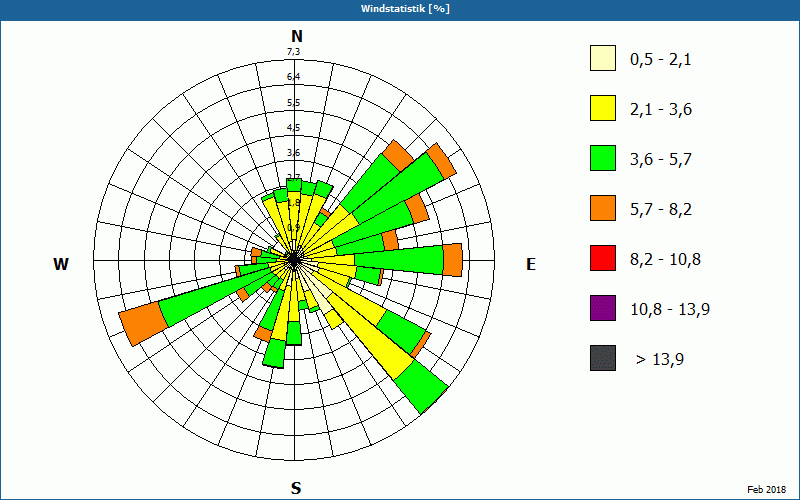Viewport: 800px width, 500px height.
Task: Click the S compass label
Action: coord(296,488)
